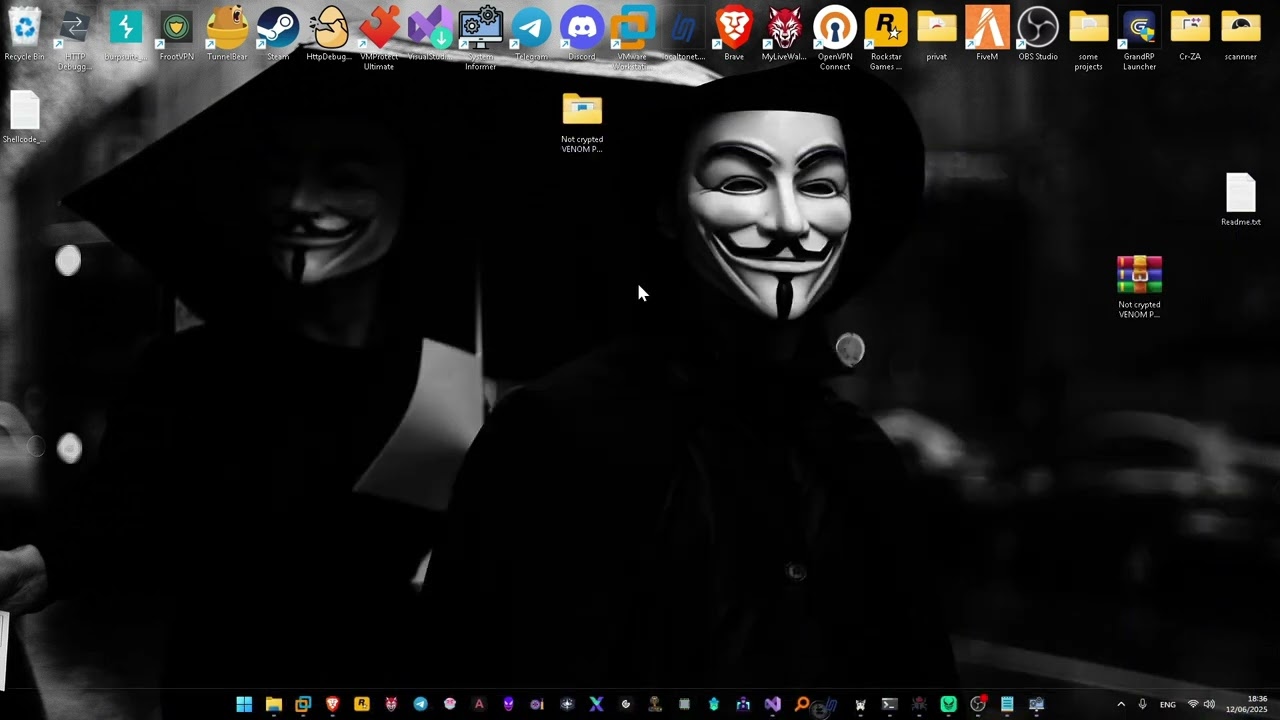Open OBS Studio from the taskbar
Screen dimensions: 1280x720
[978, 704]
